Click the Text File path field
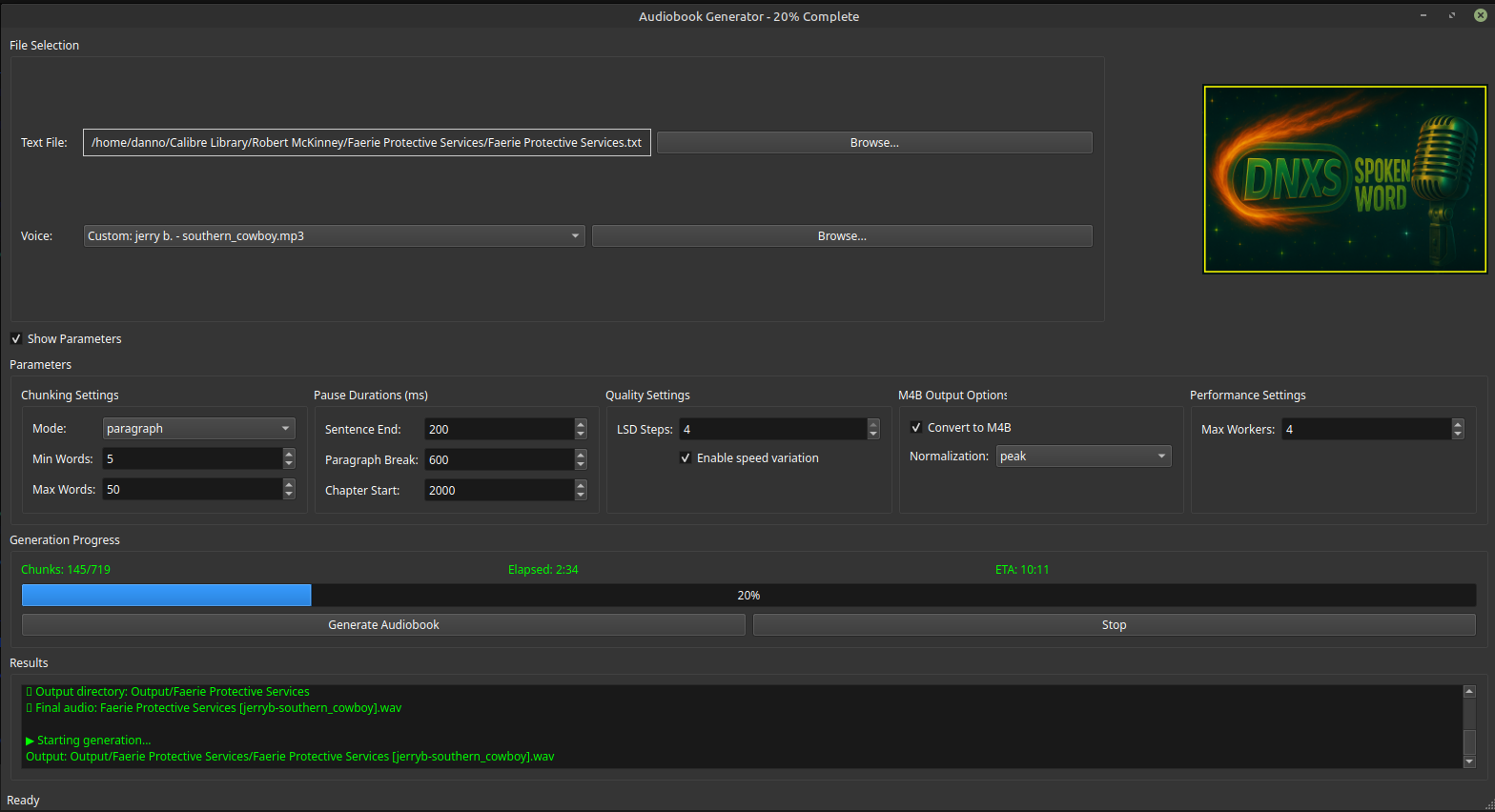 point(367,143)
